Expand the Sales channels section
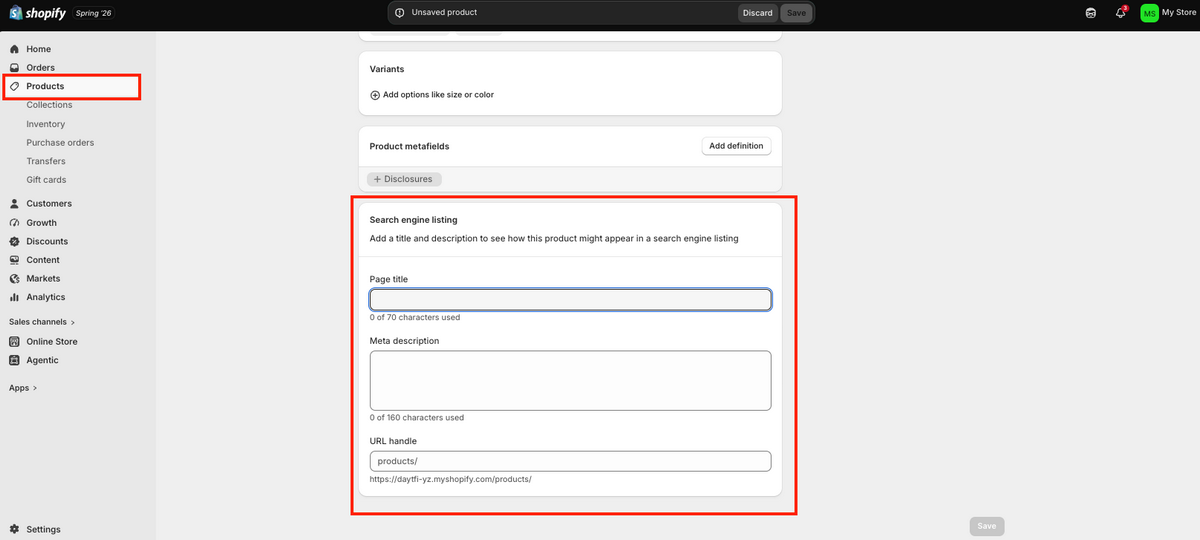Image resolution: width=1200 pixels, height=540 pixels. [x=42, y=322]
